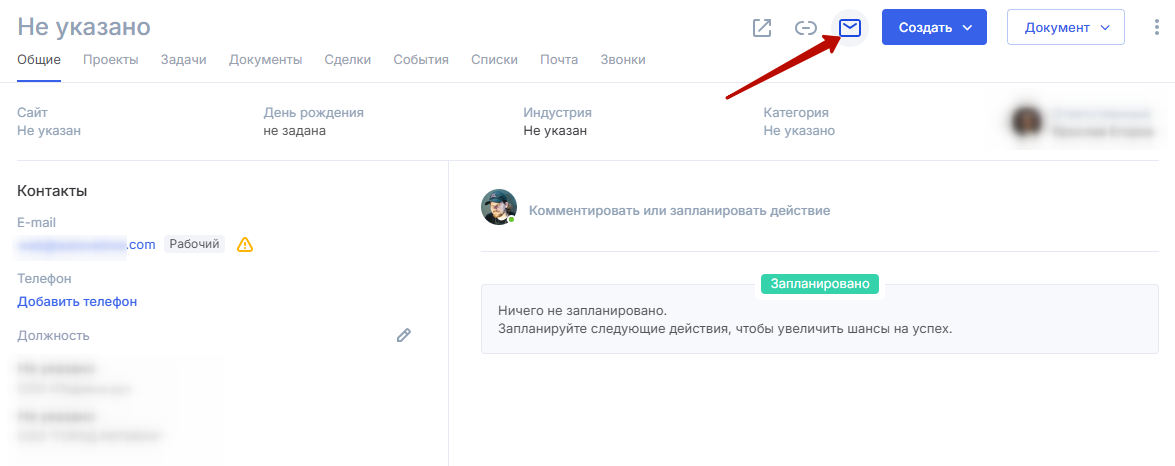Click the yellow warning triangle icon
Image resolution: width=1175 pixels, height=466 pixels.
click(245, 245)
